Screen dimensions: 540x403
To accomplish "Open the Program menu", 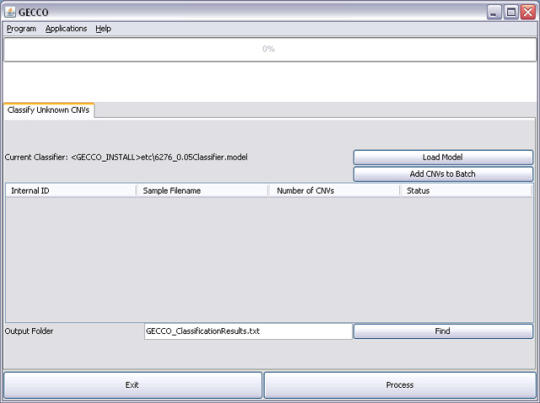I will 21,29.
